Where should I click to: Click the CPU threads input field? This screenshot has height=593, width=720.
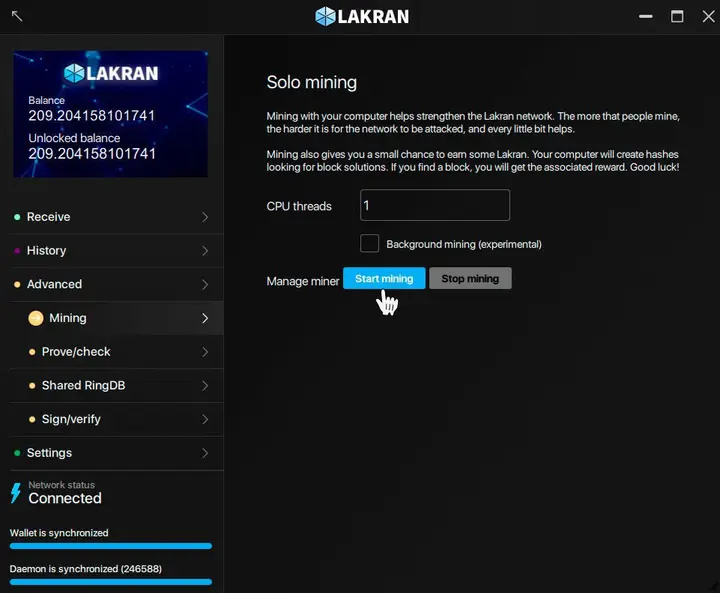click(435, 205)
